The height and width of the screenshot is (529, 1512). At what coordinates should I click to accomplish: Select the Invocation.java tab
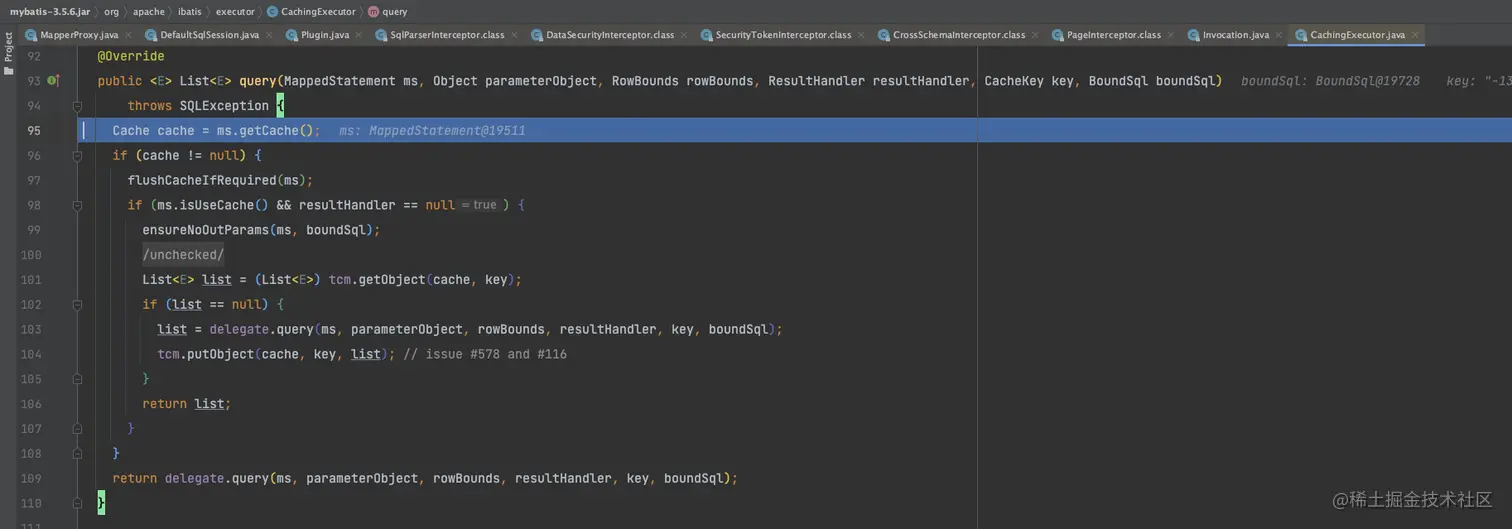[x=1236, y=35]
